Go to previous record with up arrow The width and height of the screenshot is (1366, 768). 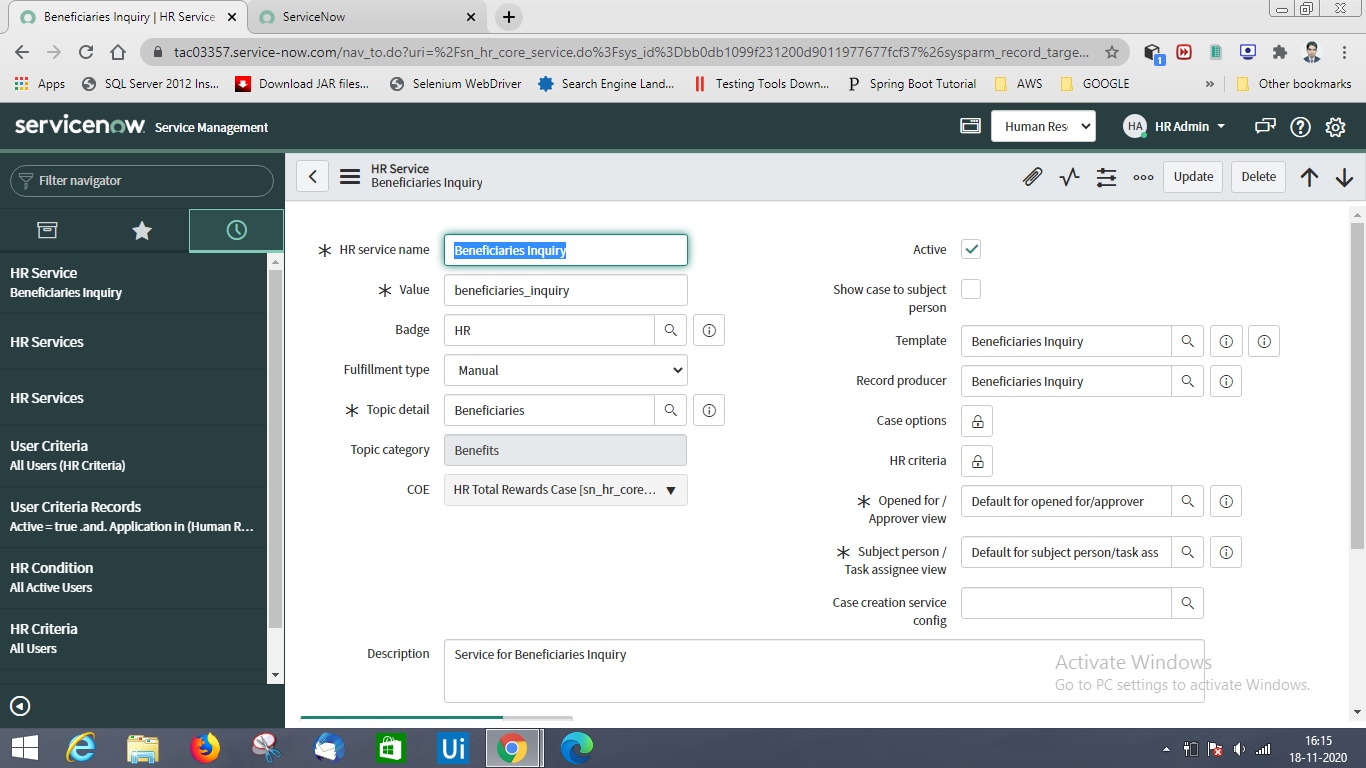coord(1309,177)
